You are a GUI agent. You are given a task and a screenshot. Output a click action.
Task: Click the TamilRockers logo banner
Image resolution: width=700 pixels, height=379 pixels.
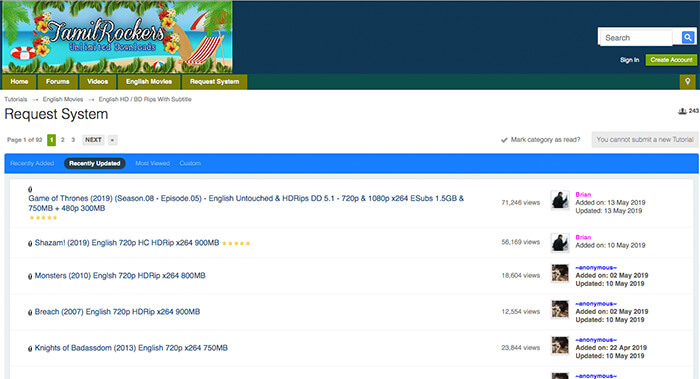coord(117,37)
